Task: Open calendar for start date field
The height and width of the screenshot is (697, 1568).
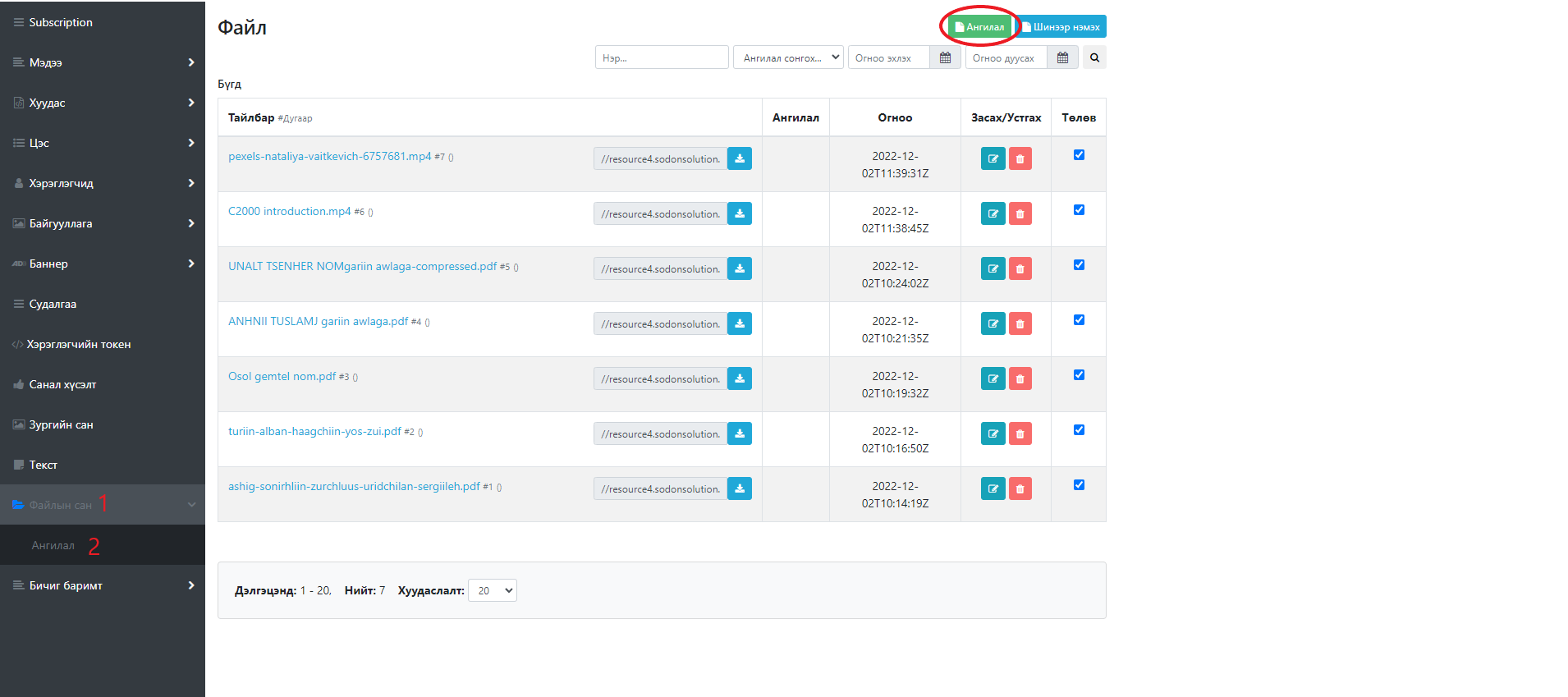Action: [x=945, y=57]
